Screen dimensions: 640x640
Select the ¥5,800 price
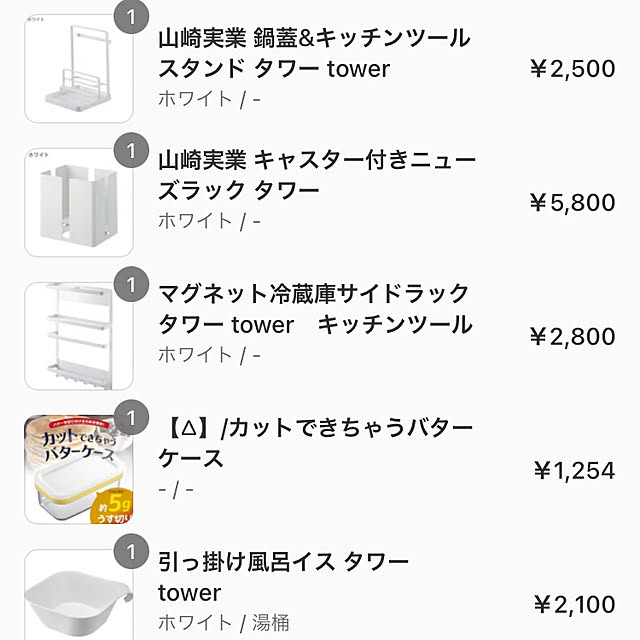(x=573, y=202)
